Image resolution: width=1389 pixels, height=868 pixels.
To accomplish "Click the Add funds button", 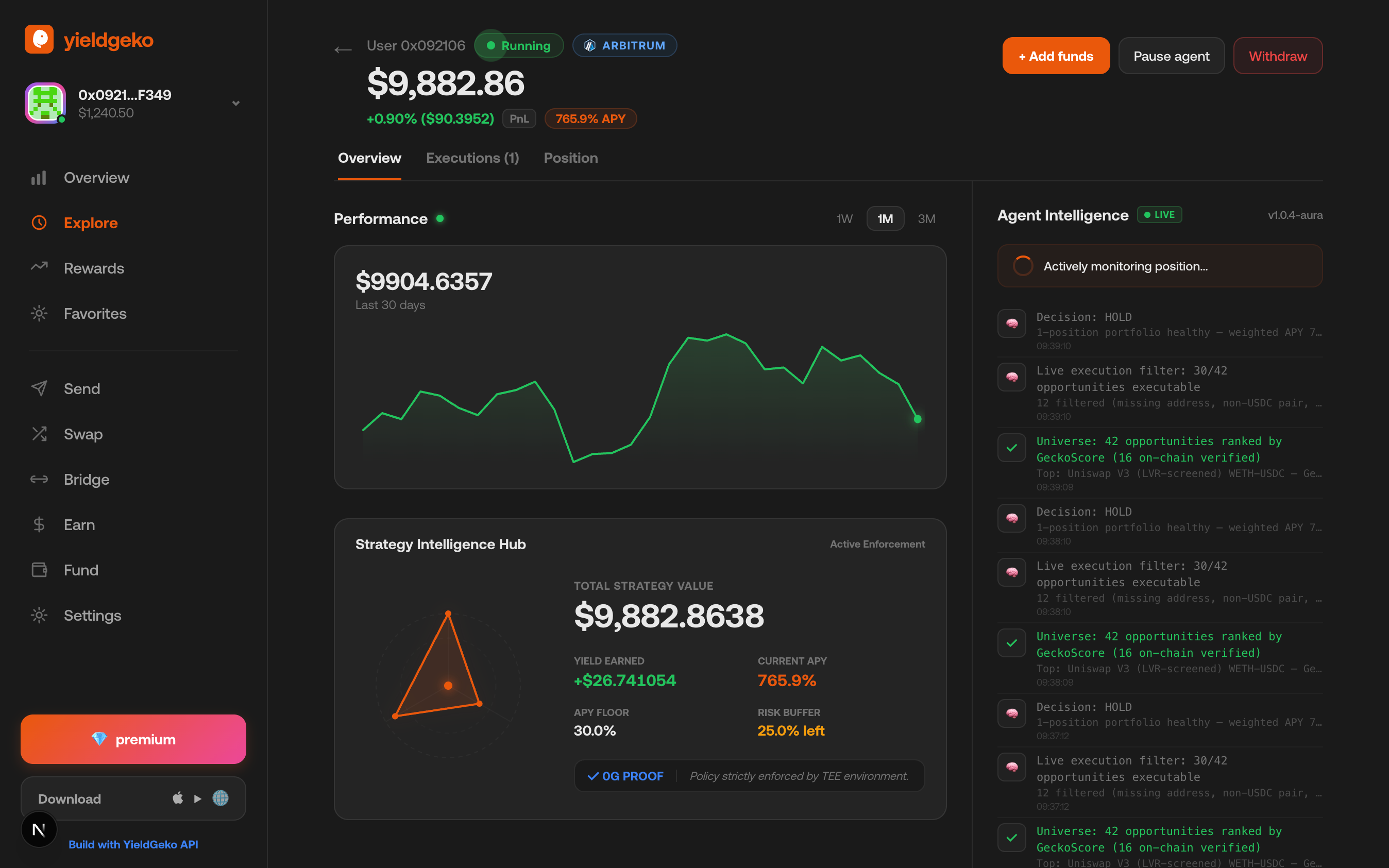I will [x=1056, y=56].
